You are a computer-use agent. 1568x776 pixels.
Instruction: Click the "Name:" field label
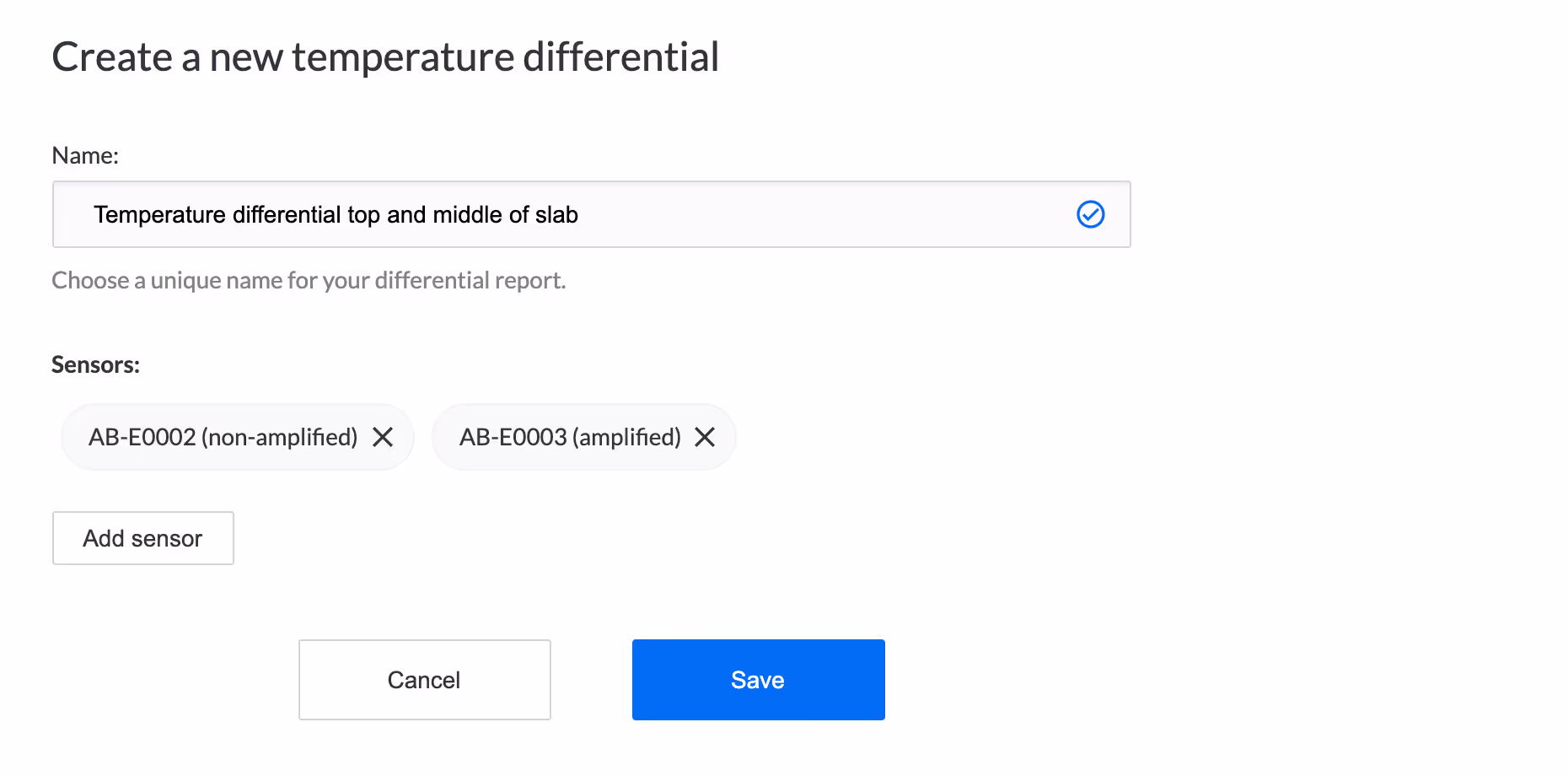tap(85, 155)
